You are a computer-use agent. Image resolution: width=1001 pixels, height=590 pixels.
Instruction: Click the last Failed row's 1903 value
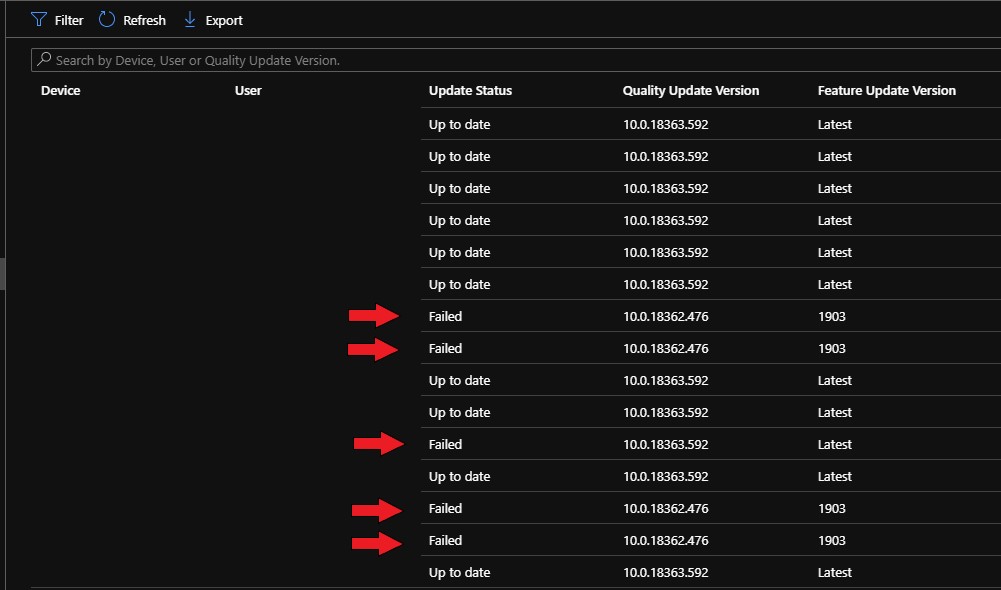click(832, 540)
